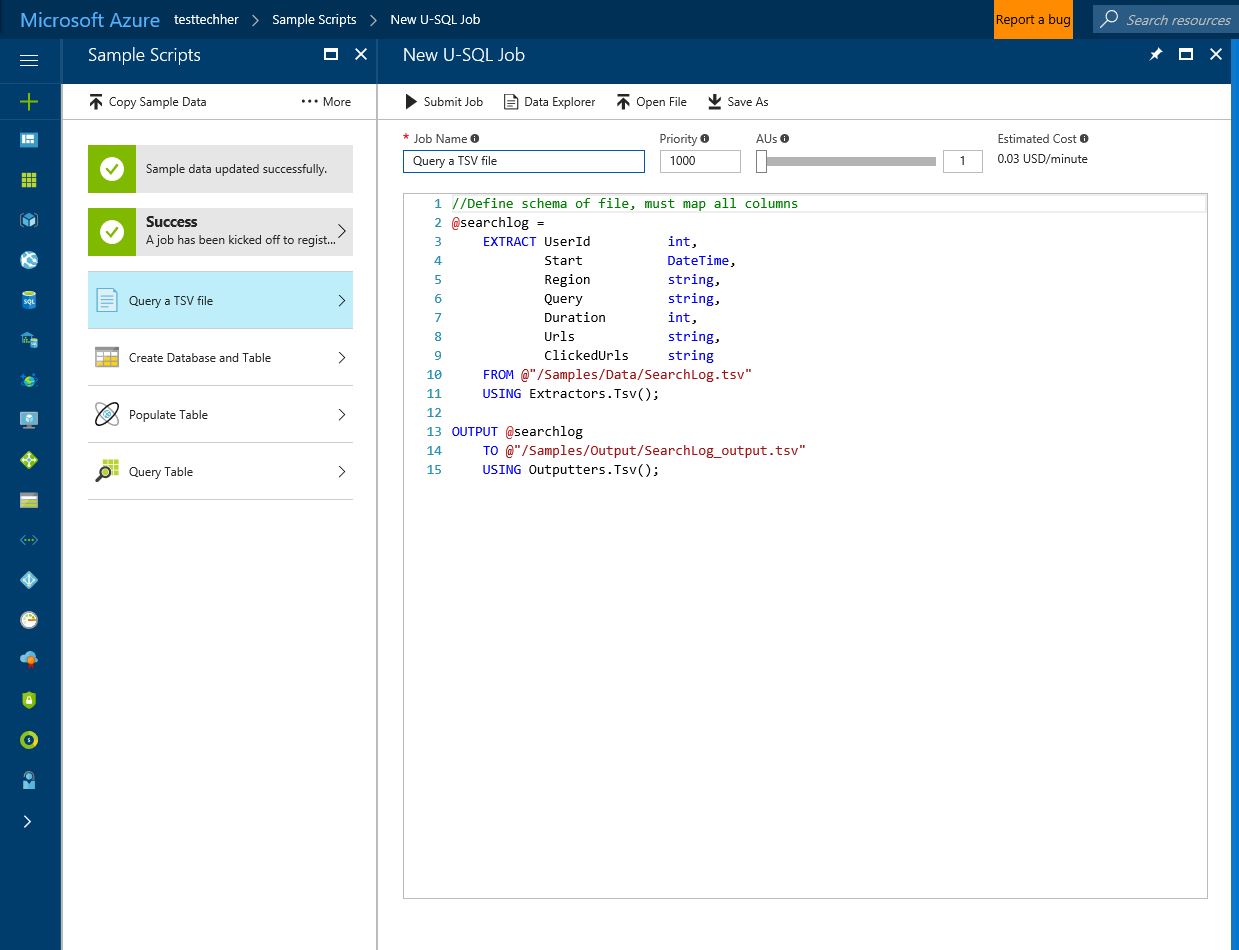Select Query a TSV file sample
This screenshot has width=1239, height=950.
click(220, 300)
